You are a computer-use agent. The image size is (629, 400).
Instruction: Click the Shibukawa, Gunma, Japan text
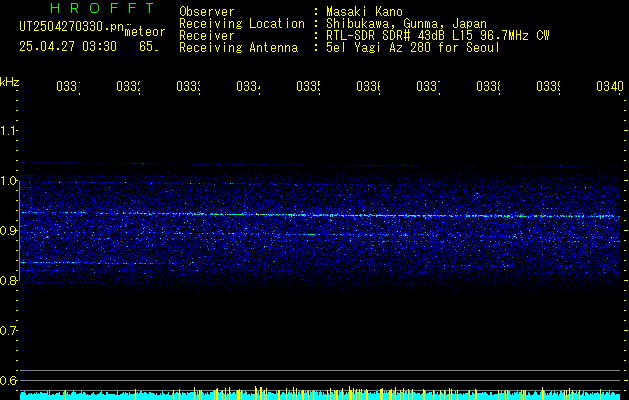tap(406, 24)
